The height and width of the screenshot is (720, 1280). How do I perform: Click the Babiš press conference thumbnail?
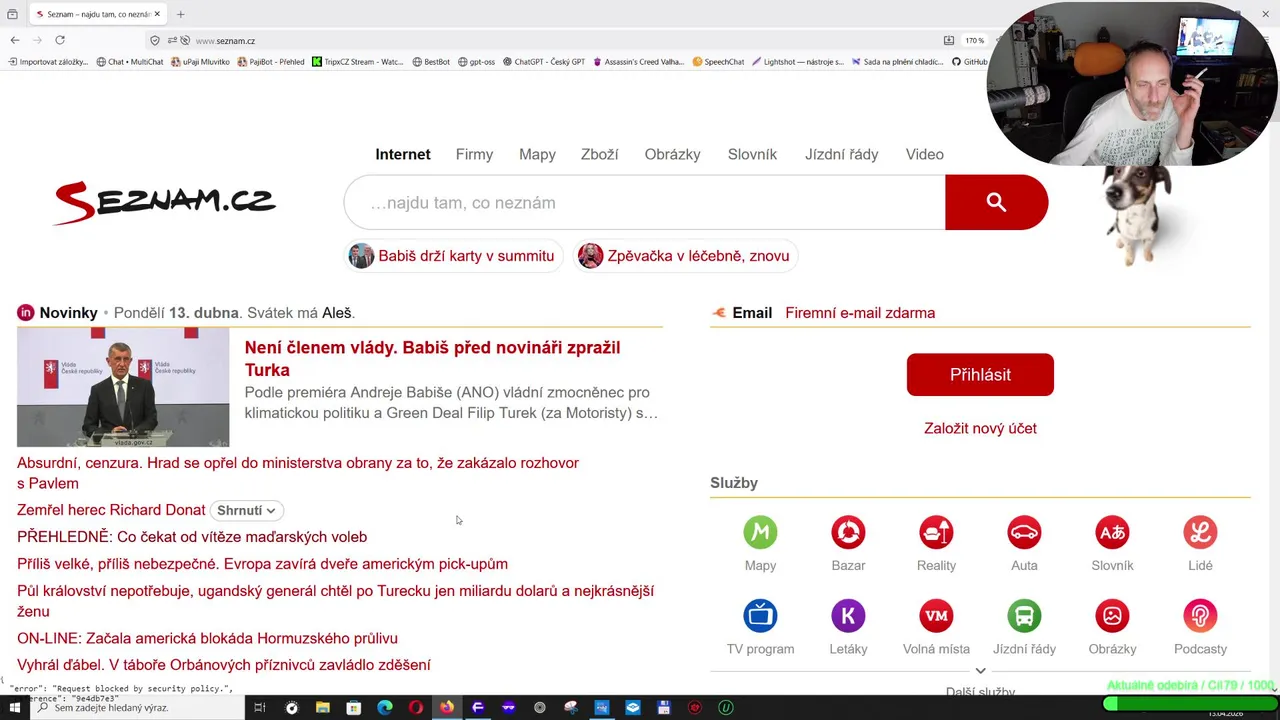pos(123,387)
